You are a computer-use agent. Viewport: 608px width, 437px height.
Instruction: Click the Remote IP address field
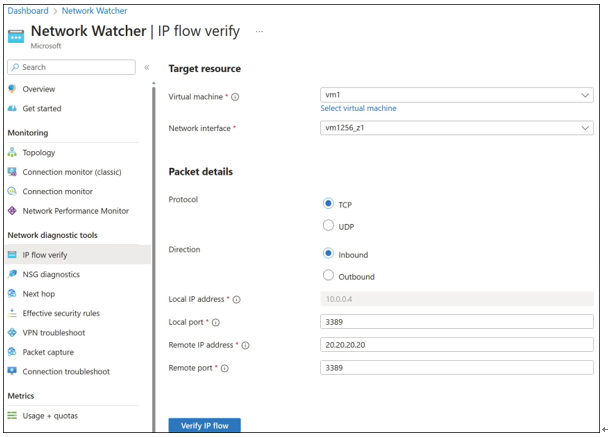(457, 345)
